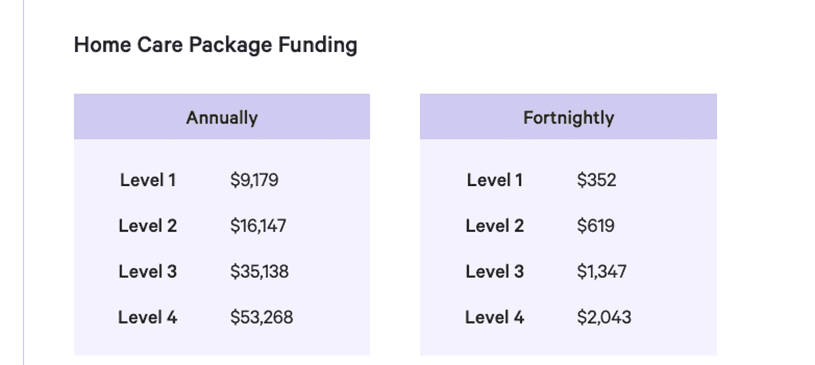Click the purple vertical line at left edge
The width and height of the screenshot is (815, 365).
click(x=23, y=182)
